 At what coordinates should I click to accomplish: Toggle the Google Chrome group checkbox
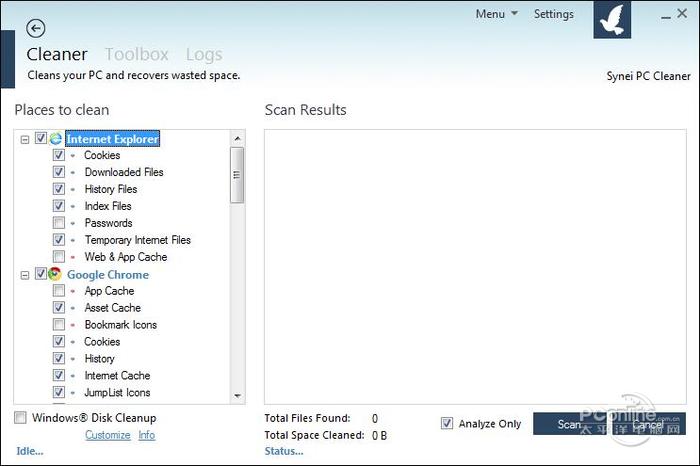pos(41,273)
